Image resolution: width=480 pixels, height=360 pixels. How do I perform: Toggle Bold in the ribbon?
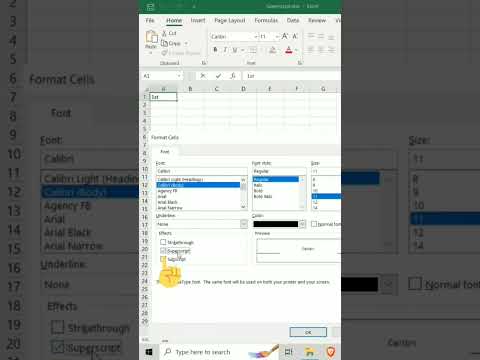215,50
